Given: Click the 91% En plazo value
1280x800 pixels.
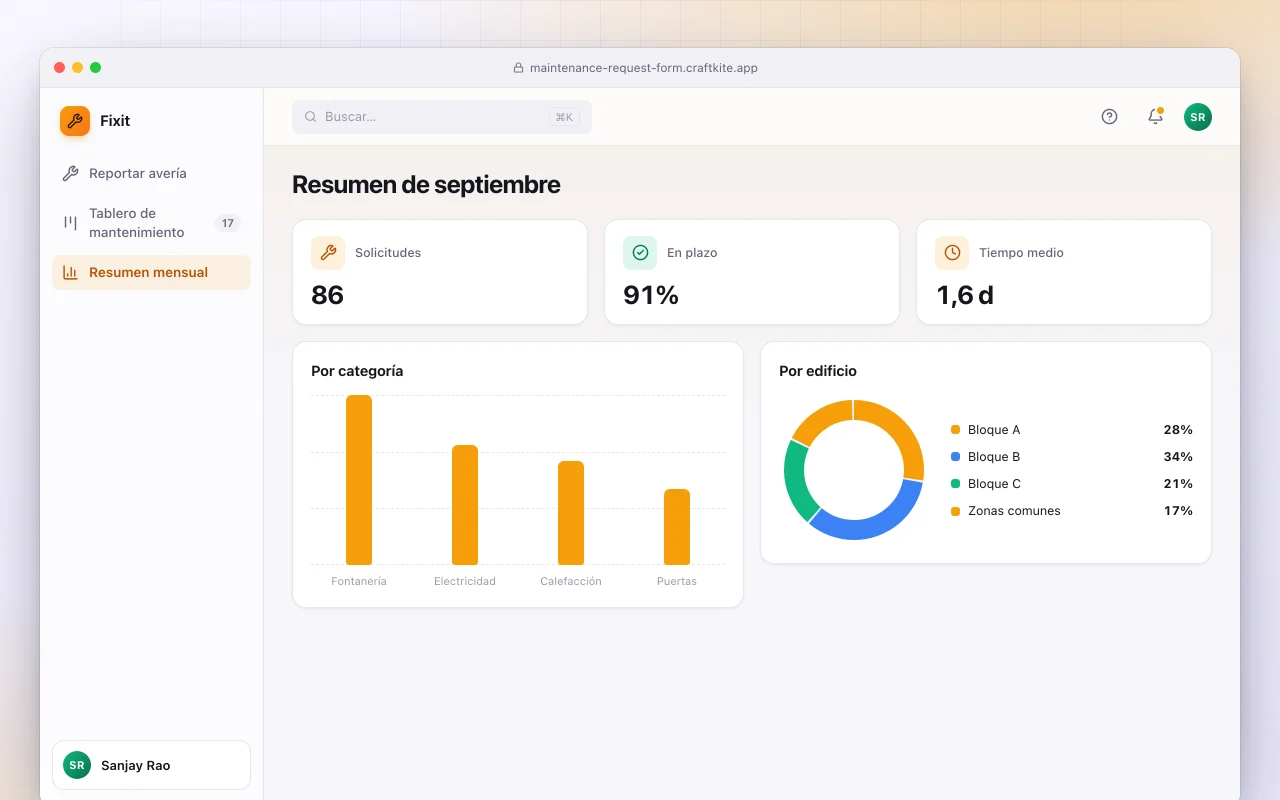Looking at the screenshot, I should (651, 295).
